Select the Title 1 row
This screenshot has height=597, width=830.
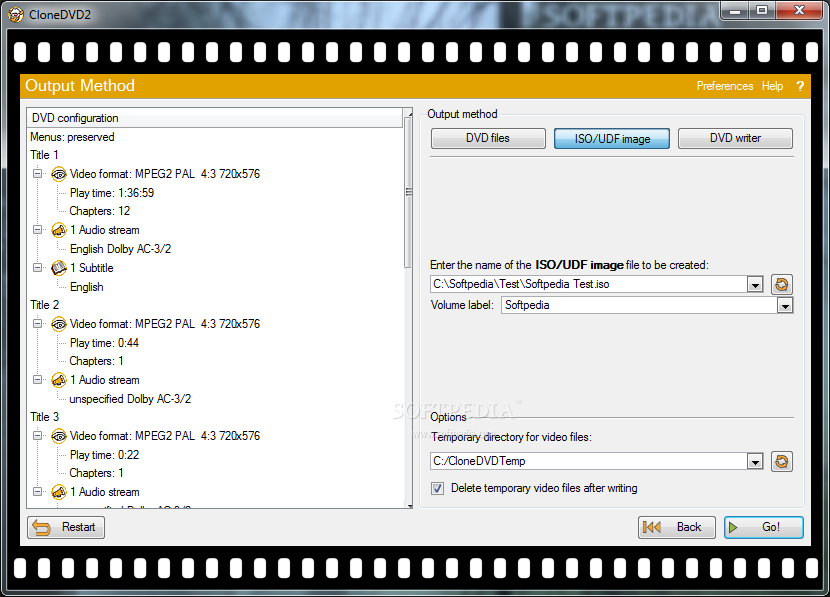point(44,155)
